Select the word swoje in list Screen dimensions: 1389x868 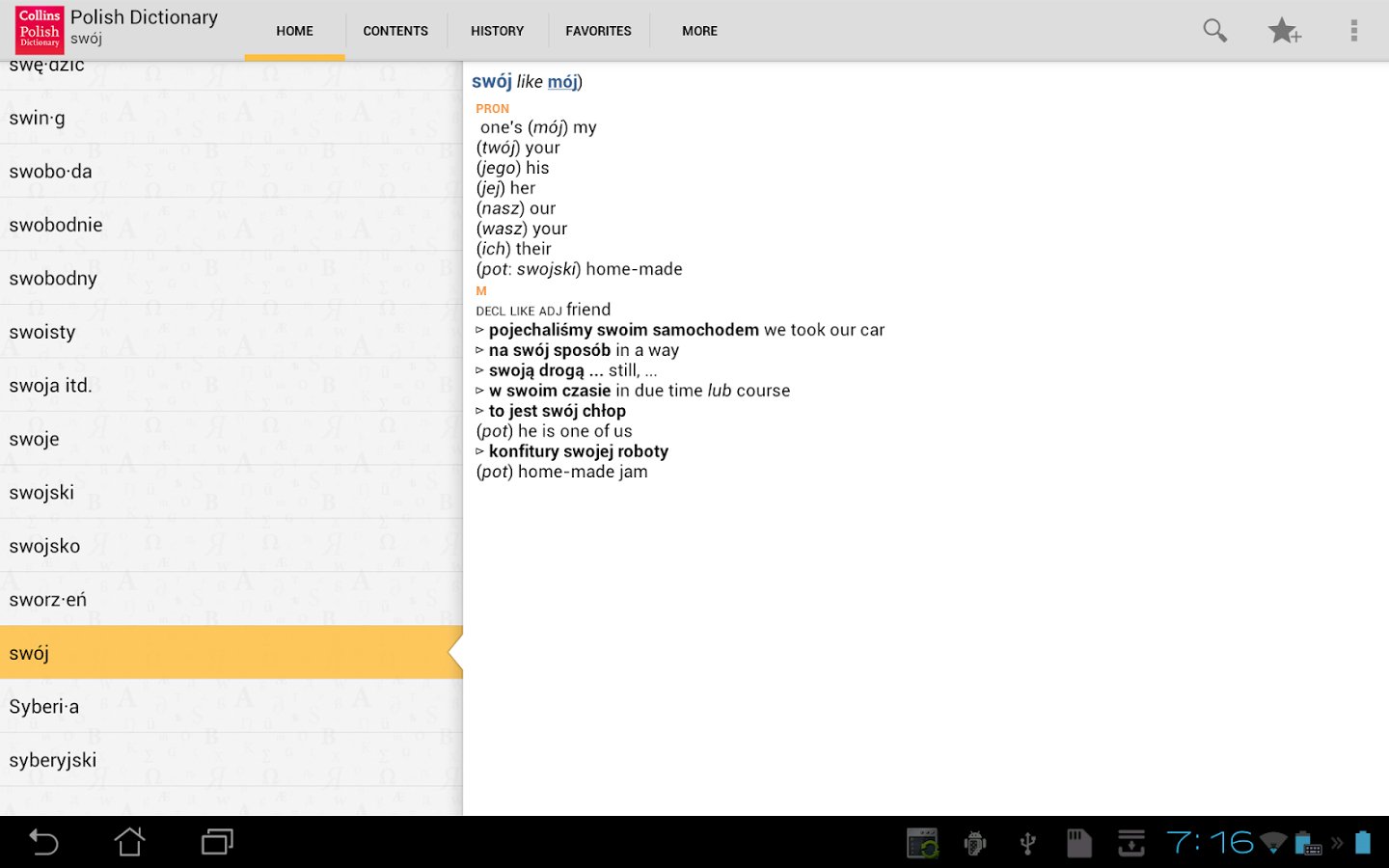coord(231,439)
